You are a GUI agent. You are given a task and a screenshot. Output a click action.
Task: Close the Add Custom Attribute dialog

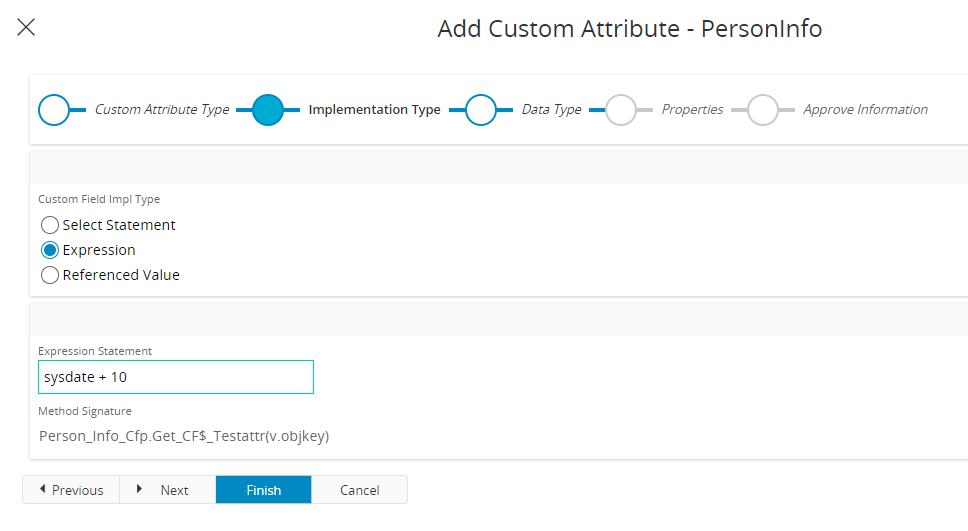(x=26, y=27)
